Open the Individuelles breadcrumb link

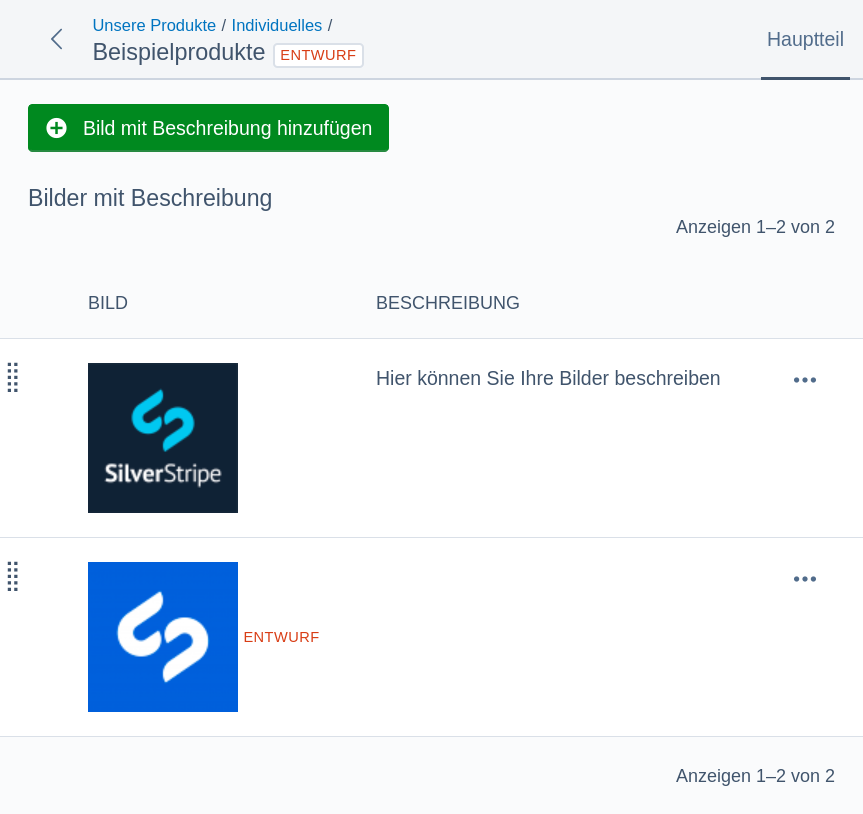(x=277, y=25)
